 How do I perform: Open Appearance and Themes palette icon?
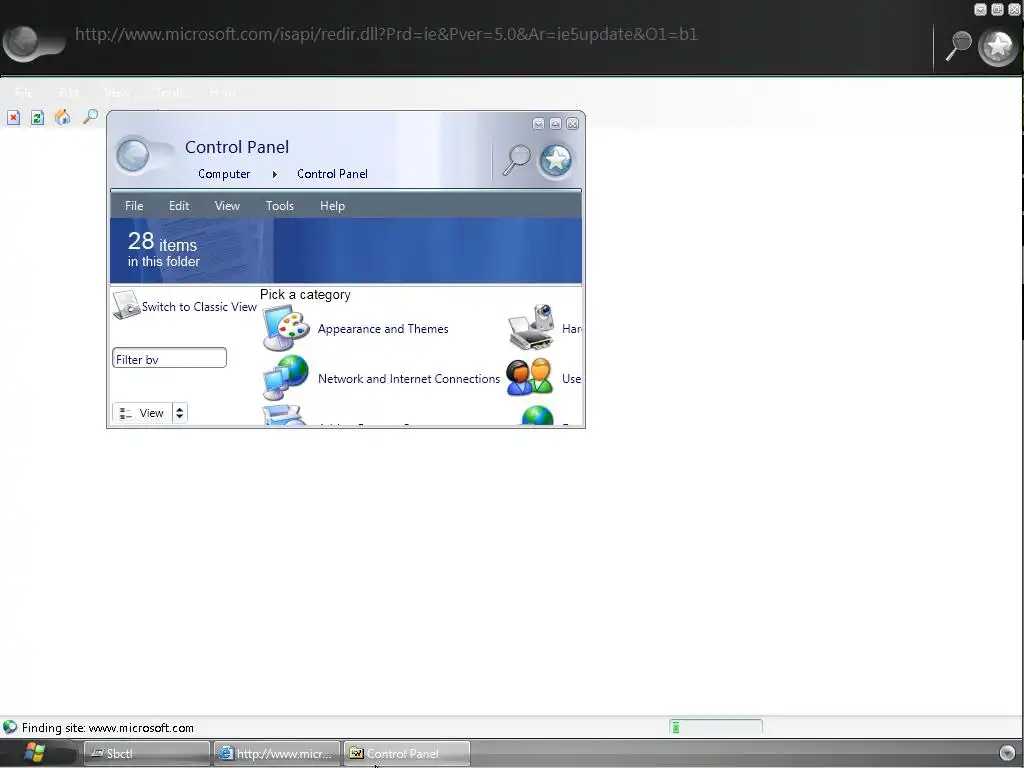(286, 328)
